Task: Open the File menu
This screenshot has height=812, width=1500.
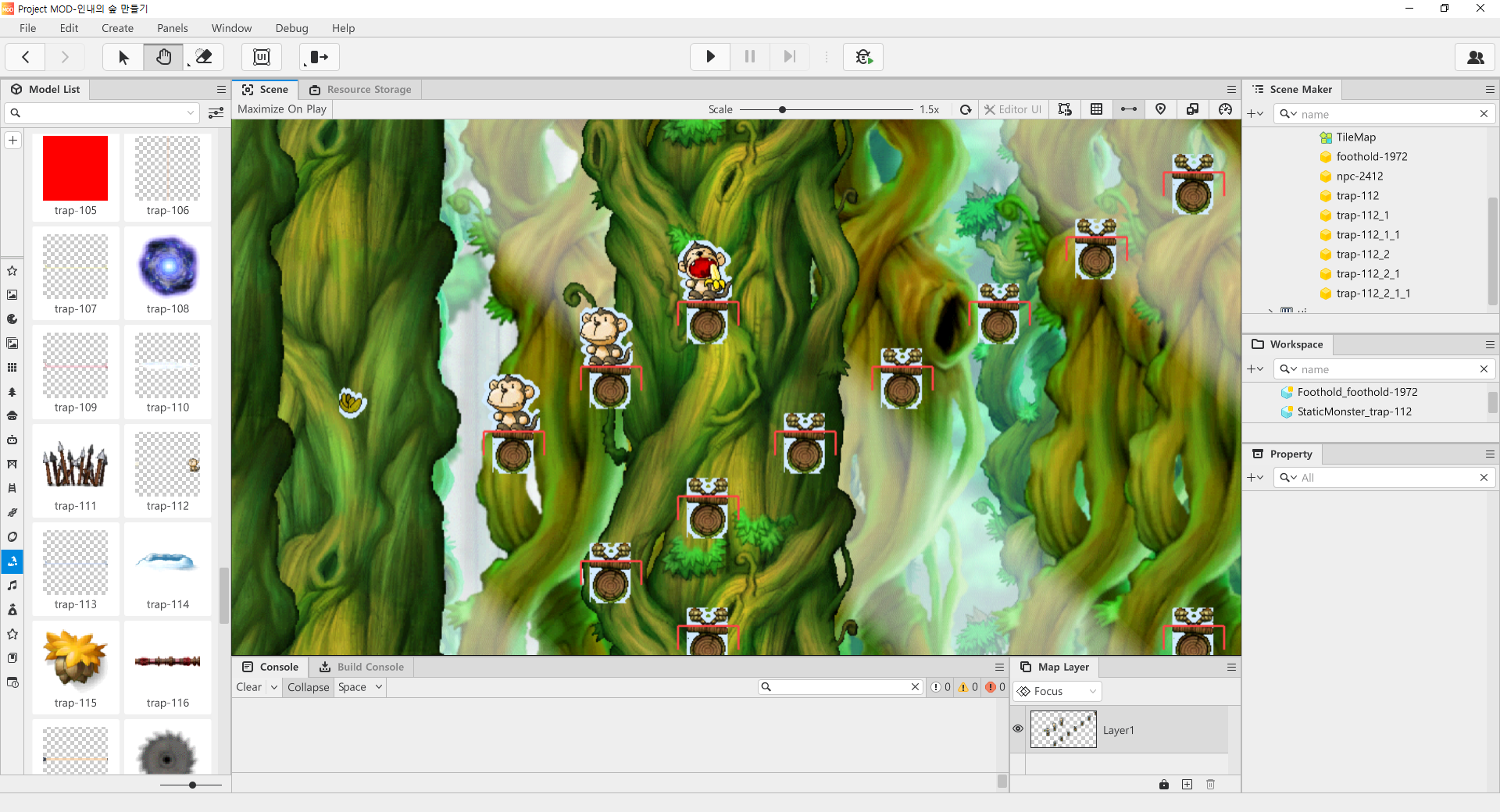Action: [28, 28]
